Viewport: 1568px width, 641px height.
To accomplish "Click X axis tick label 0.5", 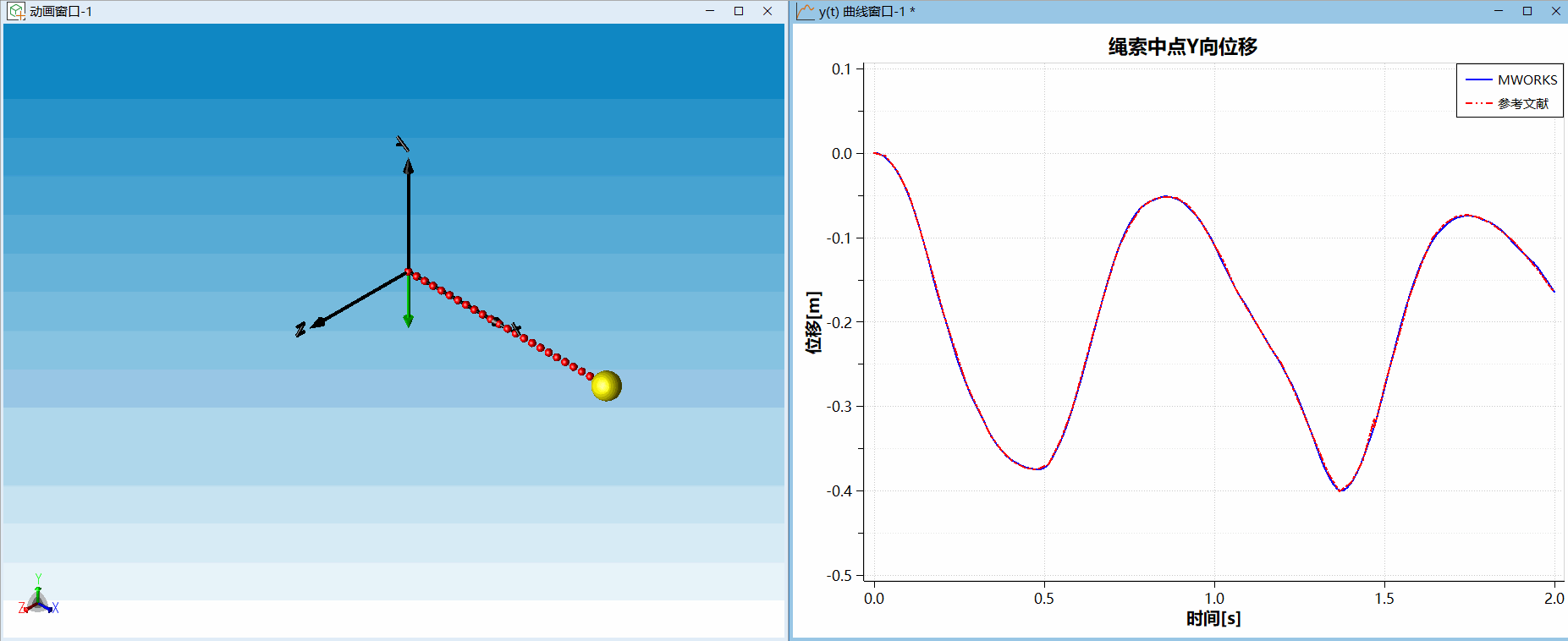I will [1044, 599].
